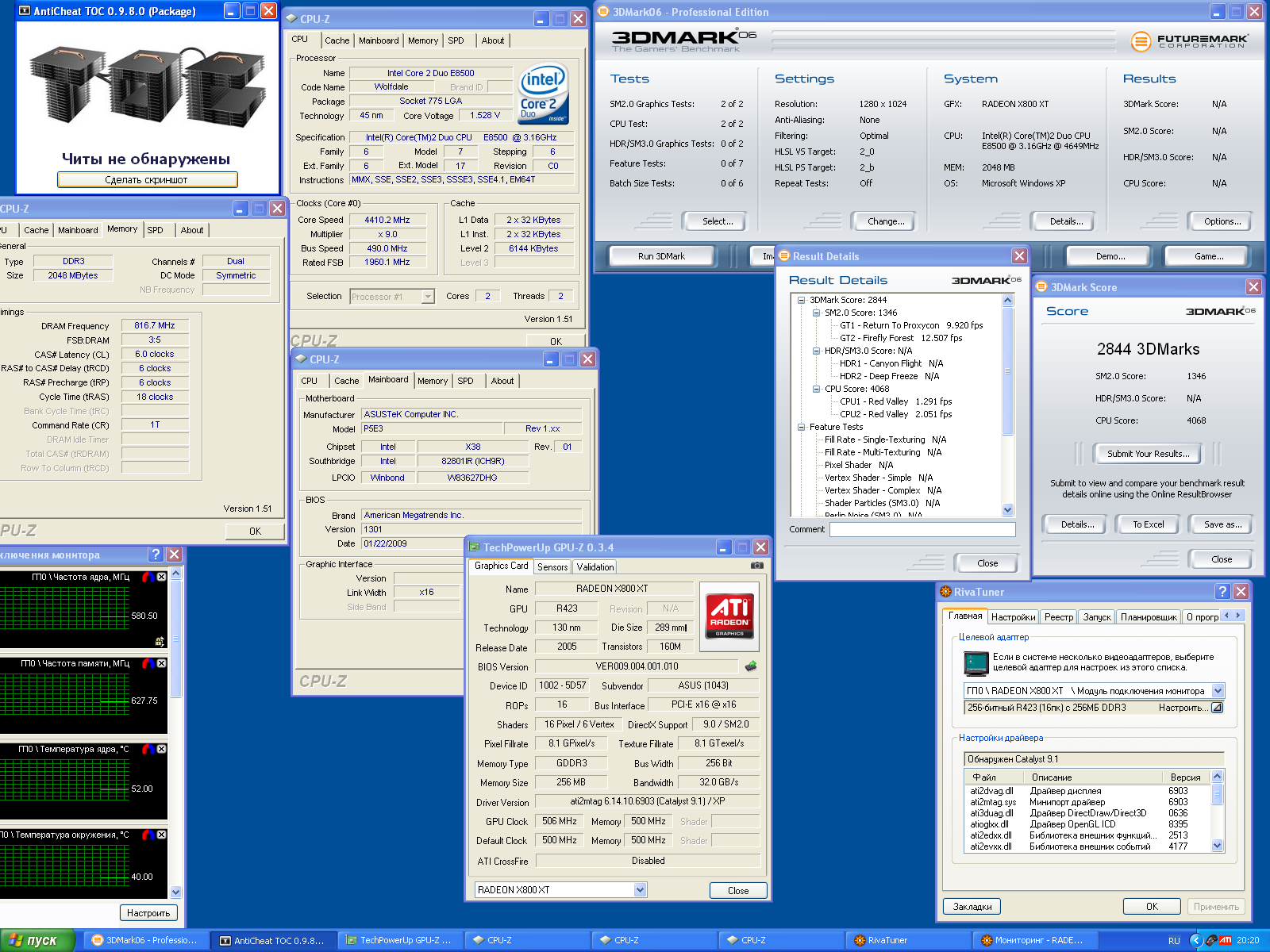Click the Options... button under Results
The width and height of the screenshot is (1270, 952).
1222,221
